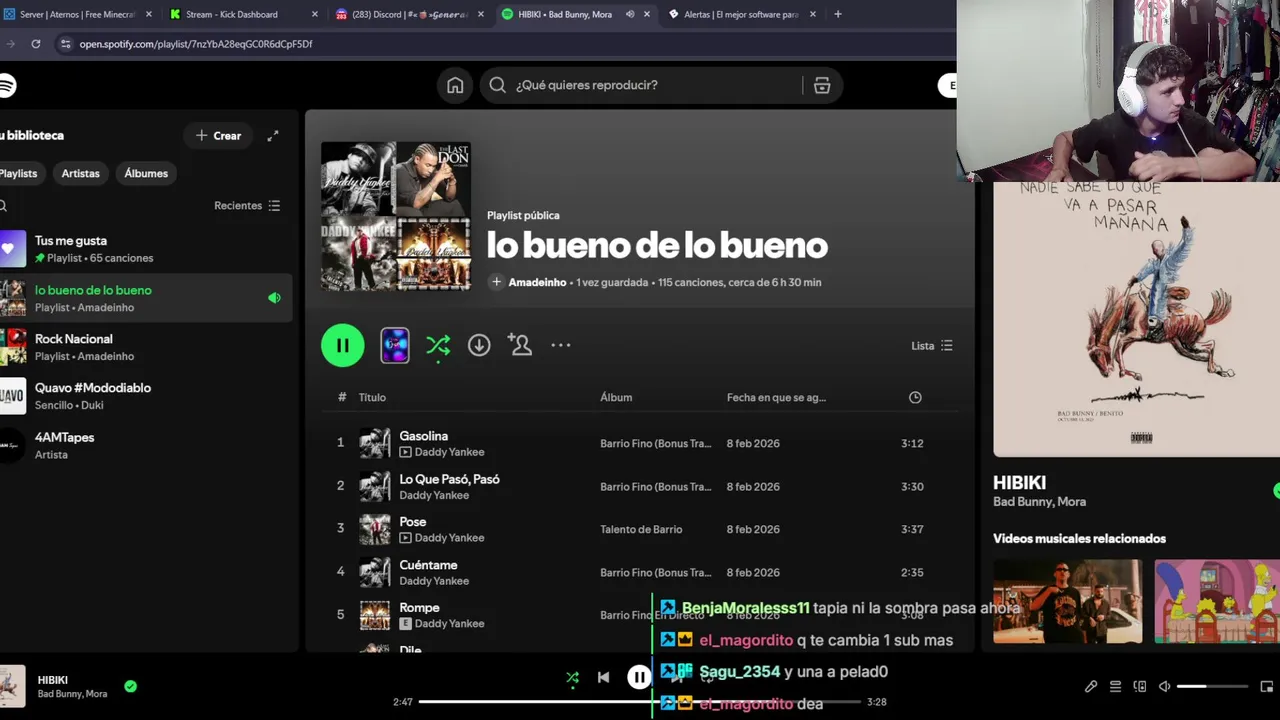The image size is (1280, 720).
Task: Sort tracks by Título column header
Action: [372, 398]
